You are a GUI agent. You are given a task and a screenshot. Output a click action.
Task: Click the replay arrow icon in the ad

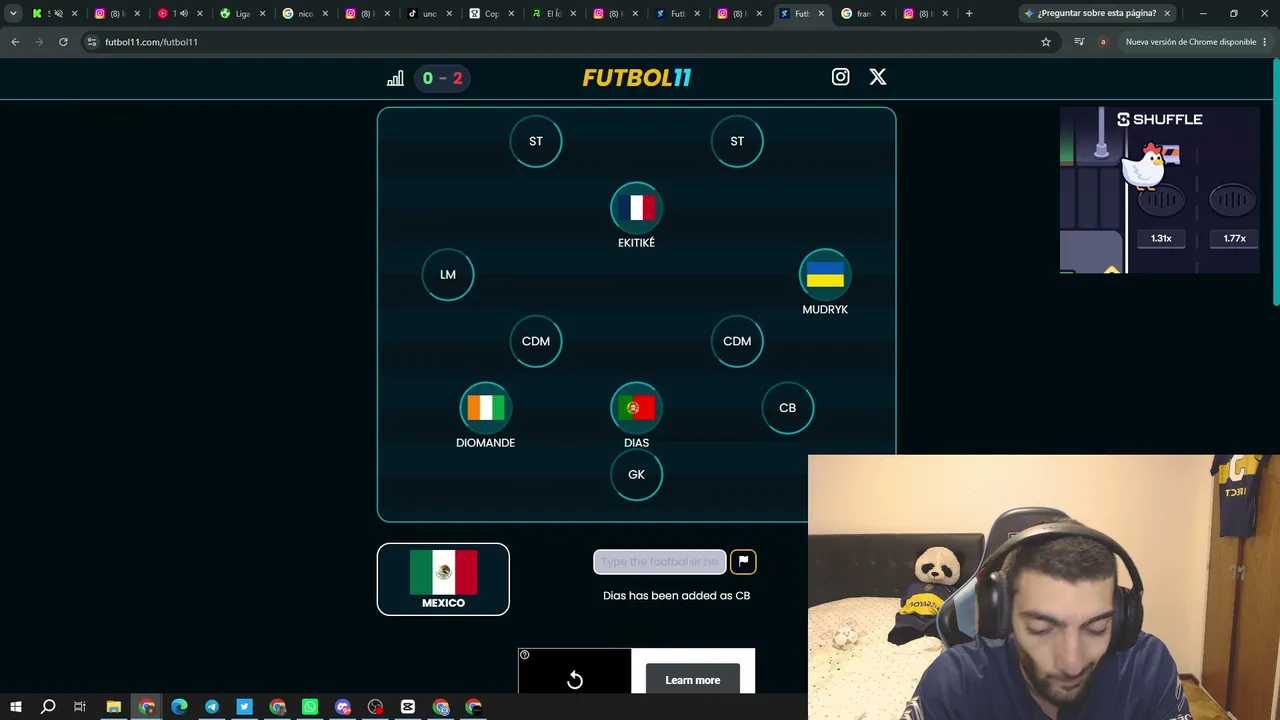coord(575,680)
